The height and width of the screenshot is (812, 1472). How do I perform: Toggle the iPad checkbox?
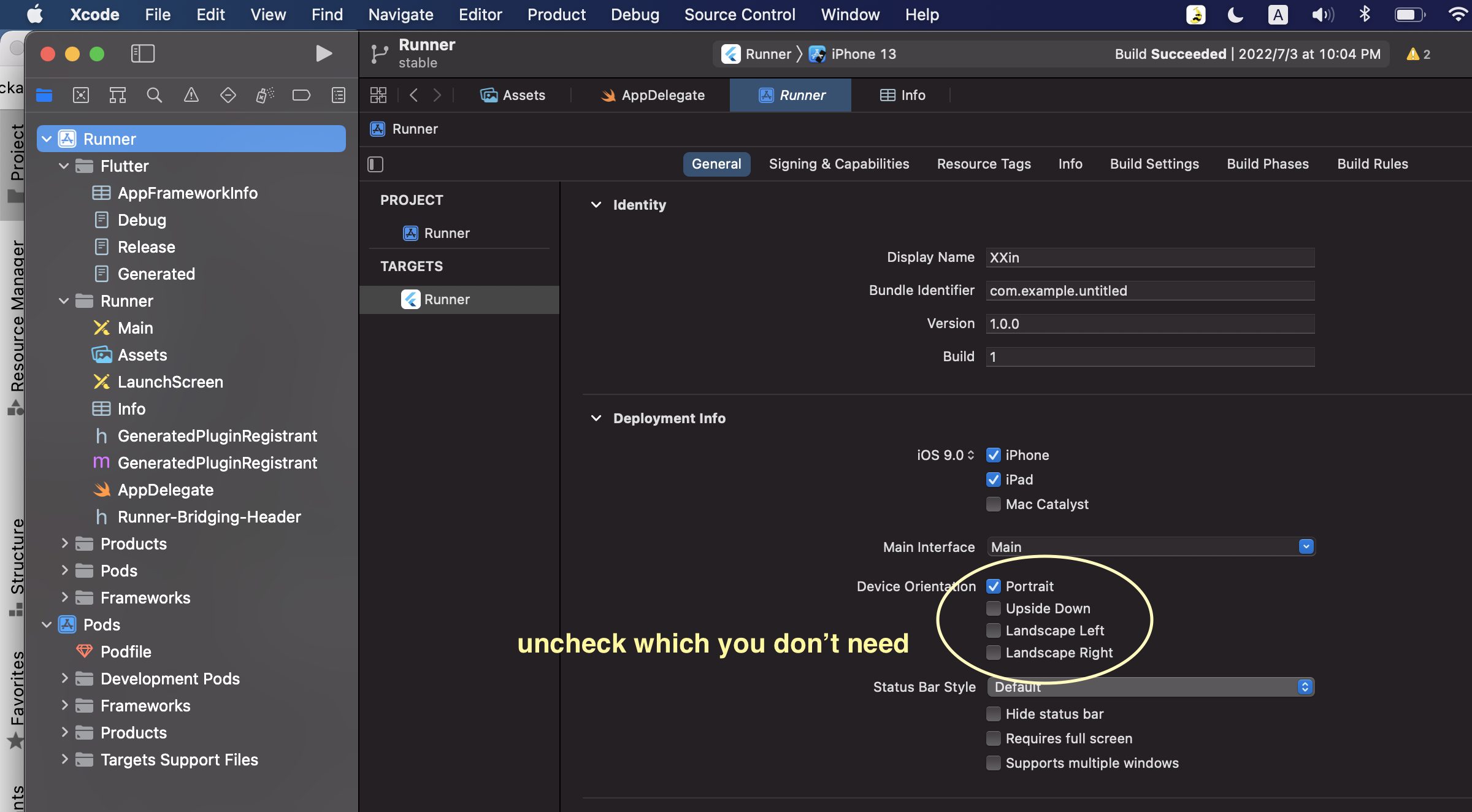[994, 480]
